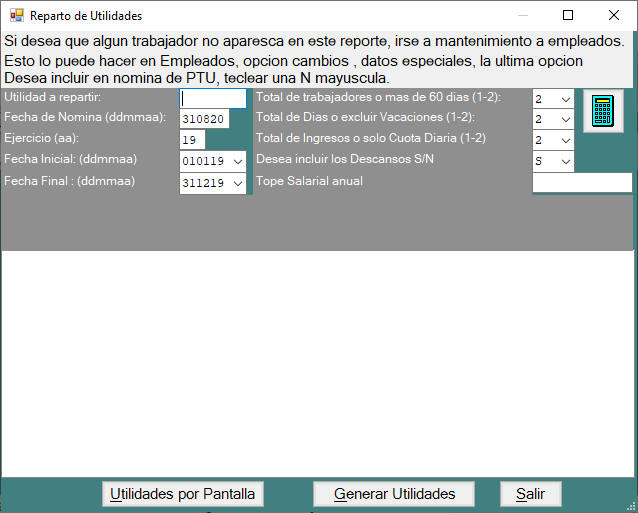
Task: Select the Ejercicio year field
Action: coord(192,140)
